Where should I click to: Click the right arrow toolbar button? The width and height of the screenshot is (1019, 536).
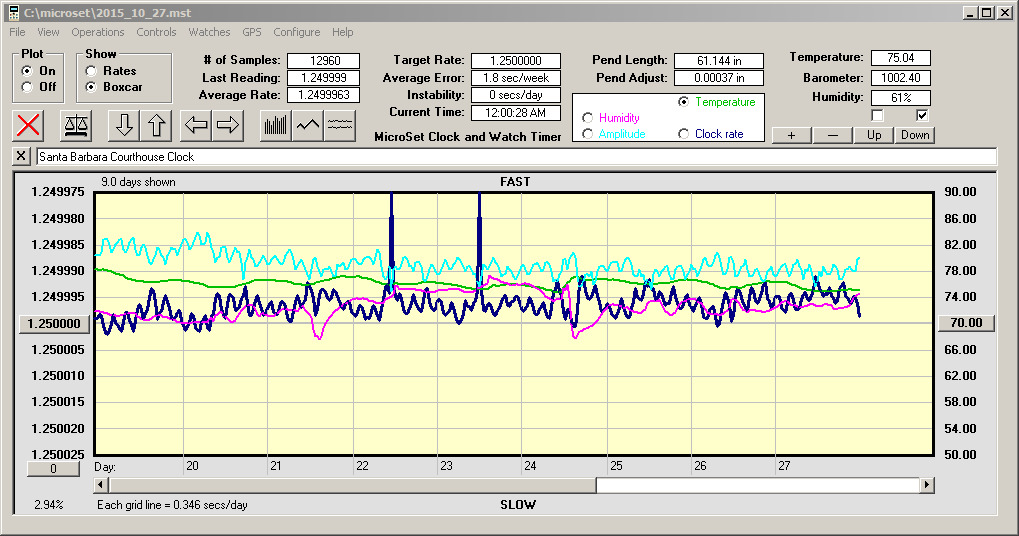[x=227, y=125]
